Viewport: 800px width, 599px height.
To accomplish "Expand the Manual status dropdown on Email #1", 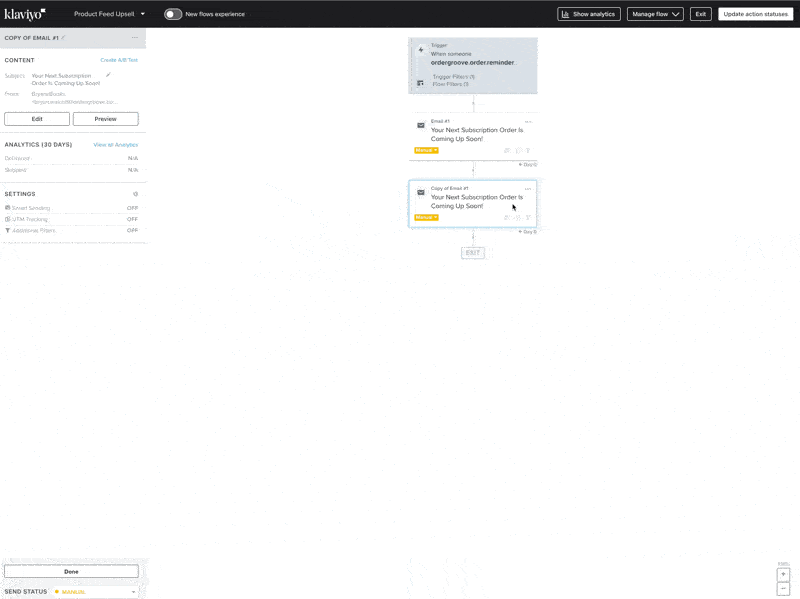I will coord(427,150).
